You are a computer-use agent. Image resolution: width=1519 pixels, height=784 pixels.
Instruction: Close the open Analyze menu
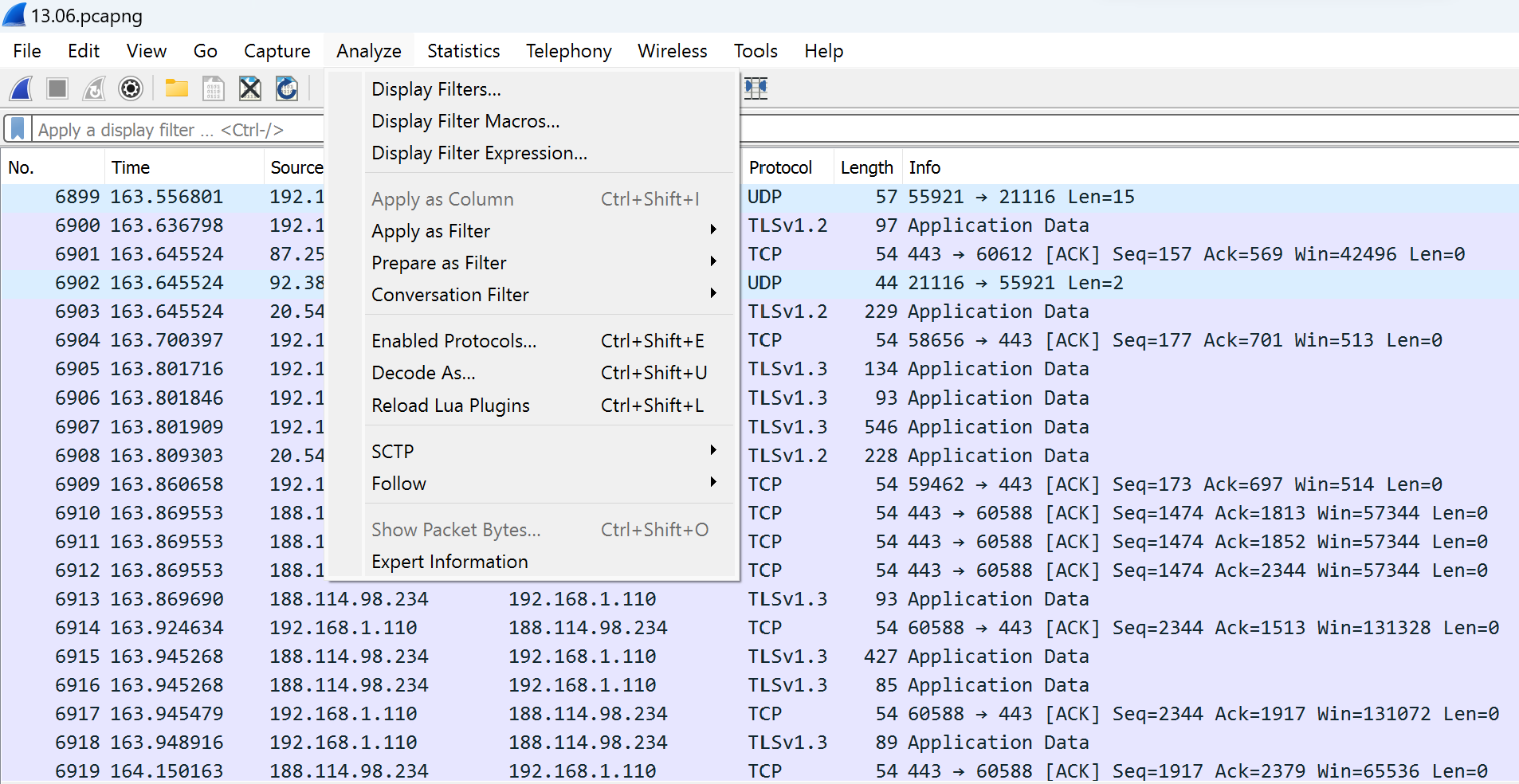[x=369, y=51]
